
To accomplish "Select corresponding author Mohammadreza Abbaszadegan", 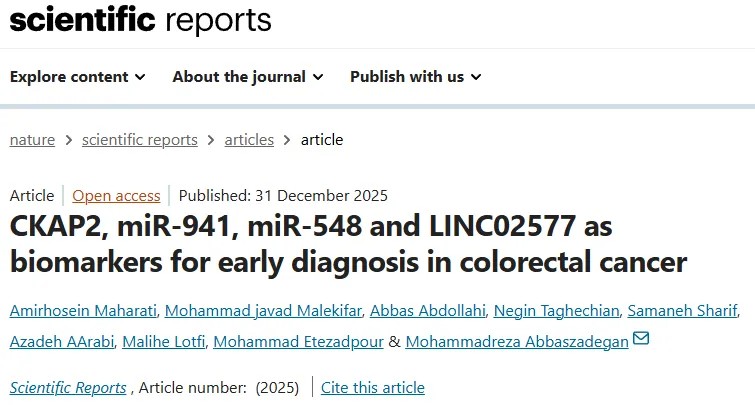I will pos(516,341).
